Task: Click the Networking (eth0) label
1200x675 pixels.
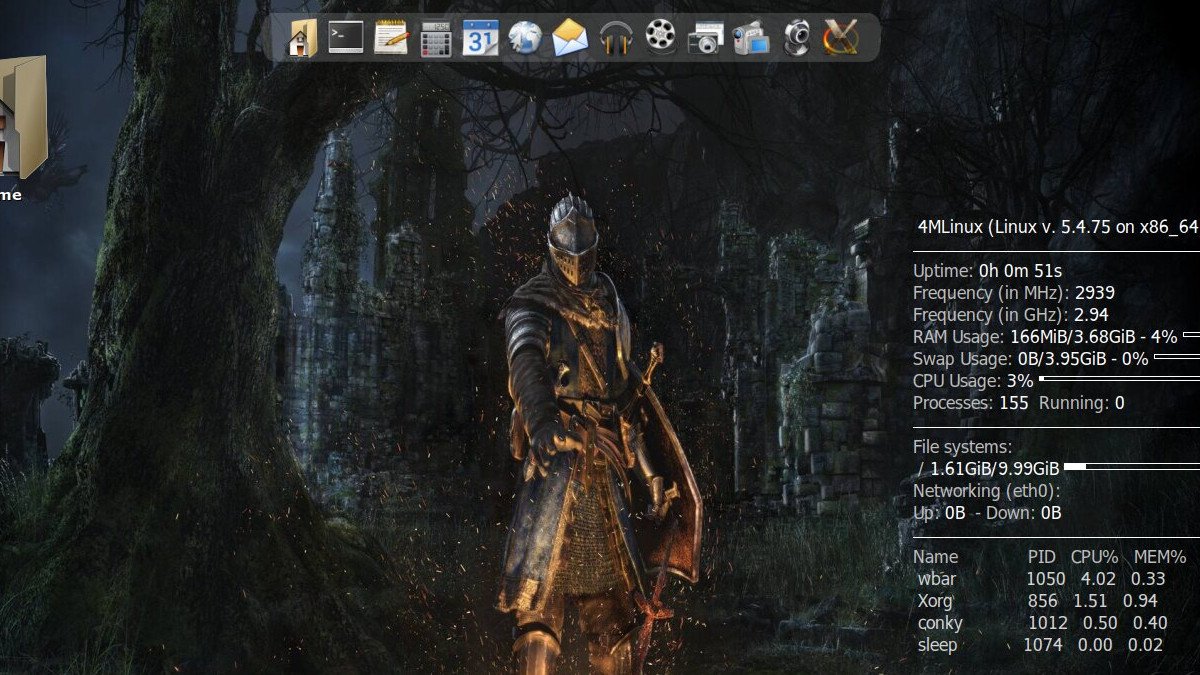Action: tap(986, 491)
